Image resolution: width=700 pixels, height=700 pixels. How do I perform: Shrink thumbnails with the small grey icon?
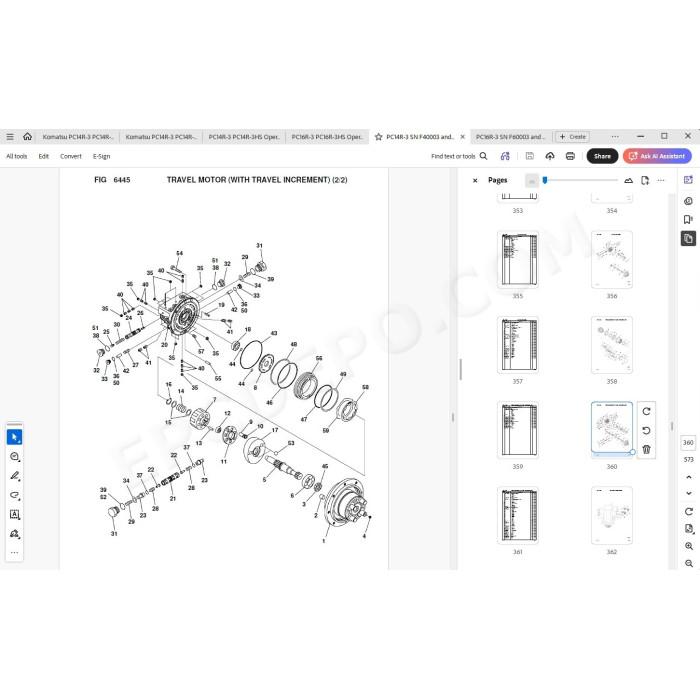[x=532, y=181]
